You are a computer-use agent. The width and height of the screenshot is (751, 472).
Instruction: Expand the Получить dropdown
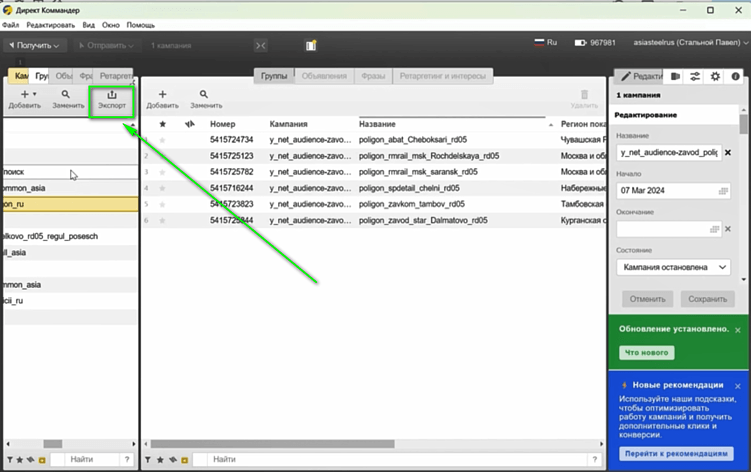click(34, 46)
